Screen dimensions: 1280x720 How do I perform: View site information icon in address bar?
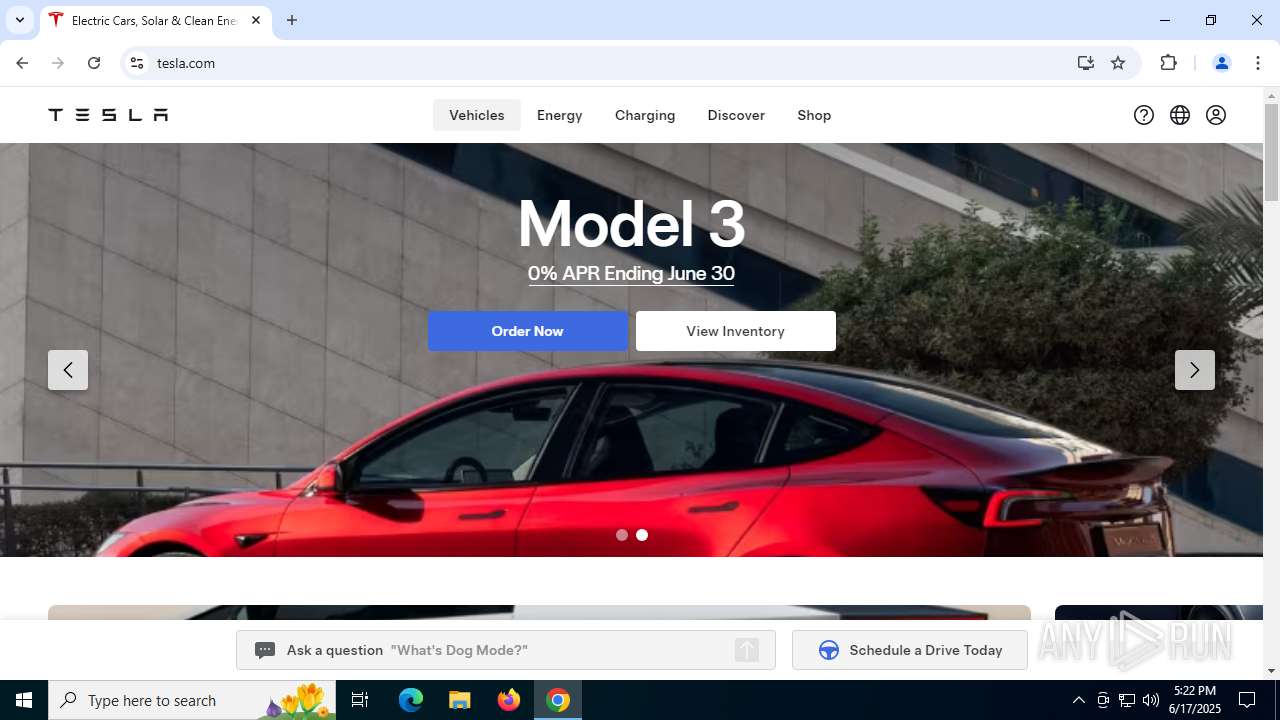coord(138,63)
